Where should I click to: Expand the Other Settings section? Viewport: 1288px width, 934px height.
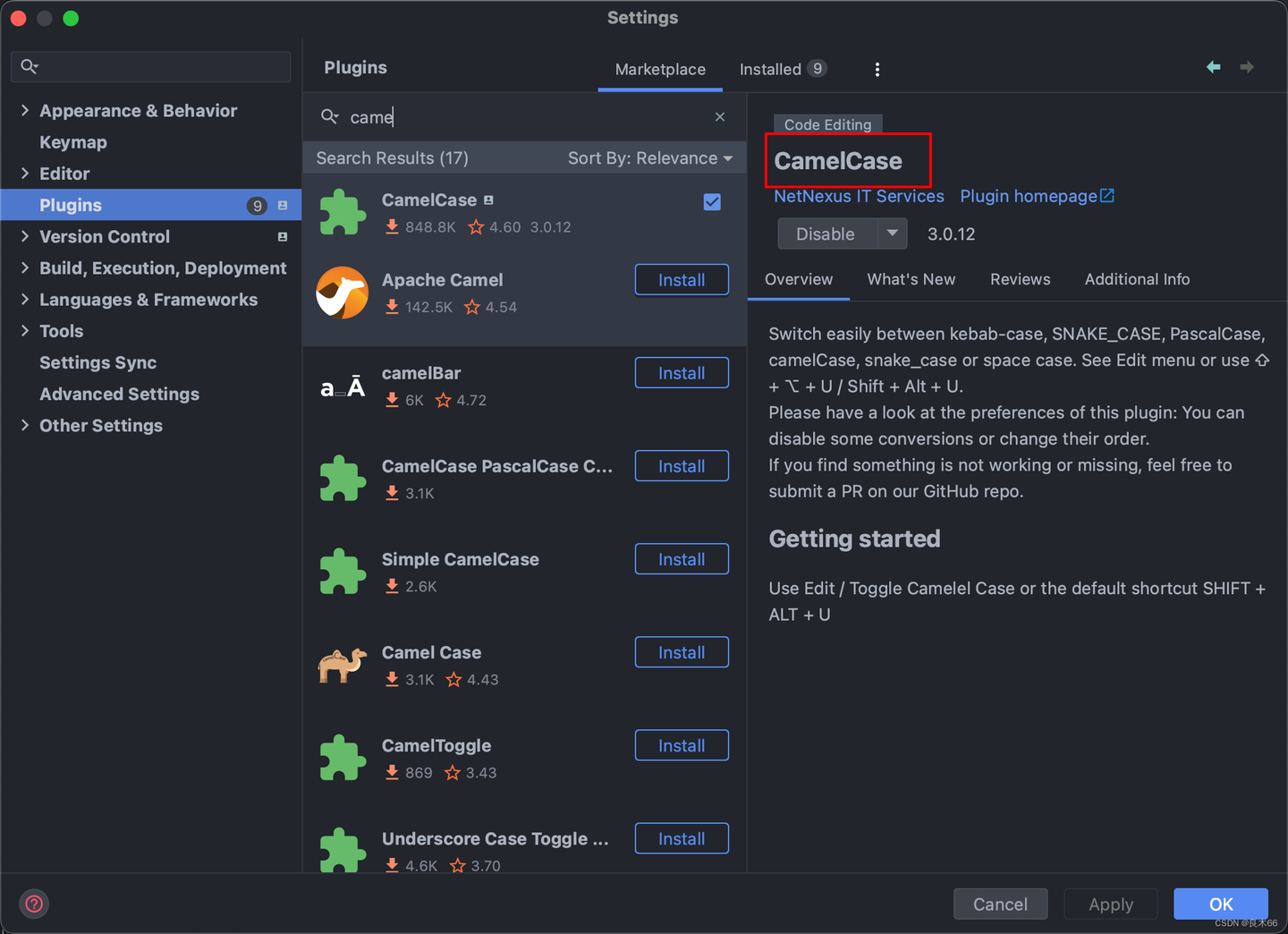(x=25, y=425)
